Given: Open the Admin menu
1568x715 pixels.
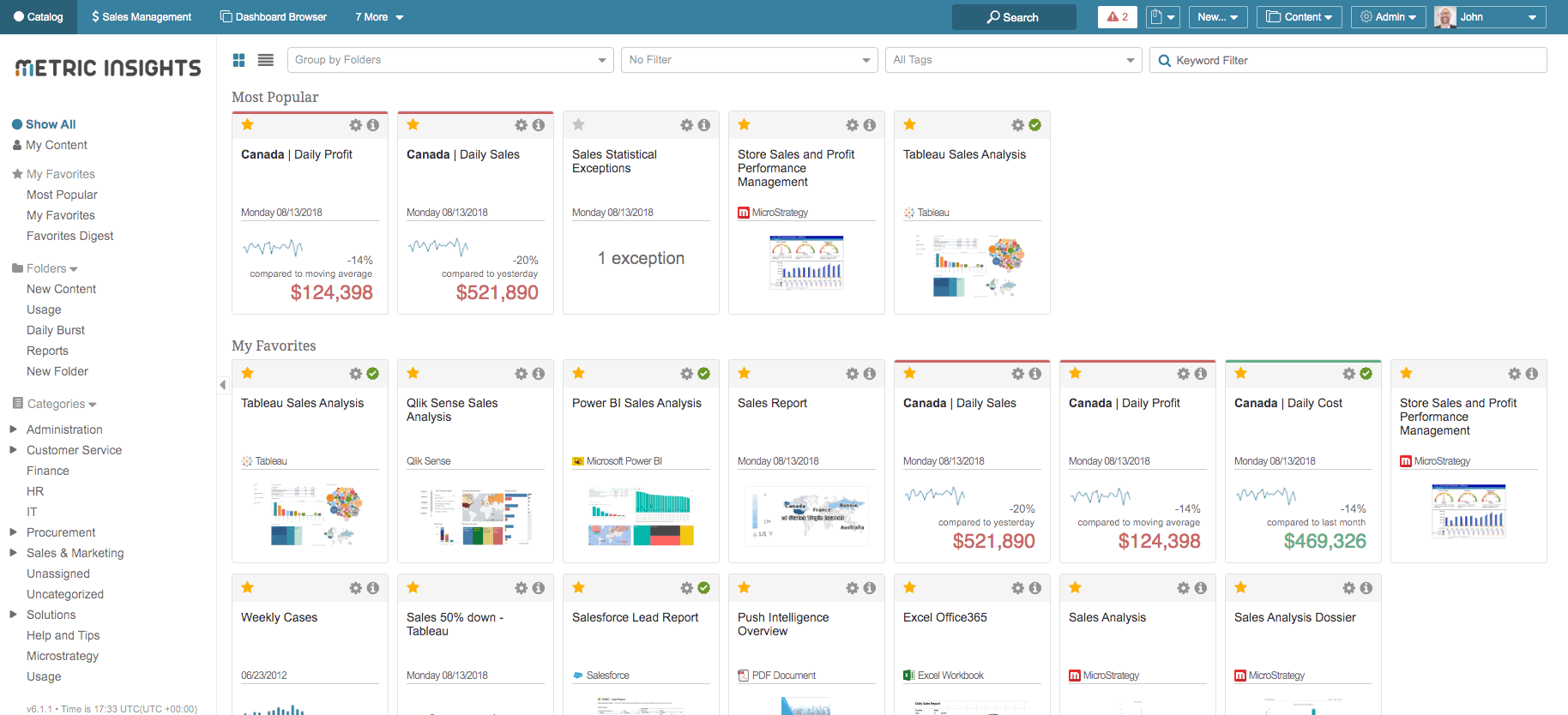Looking at the screenshot, I should (1389, 17).
